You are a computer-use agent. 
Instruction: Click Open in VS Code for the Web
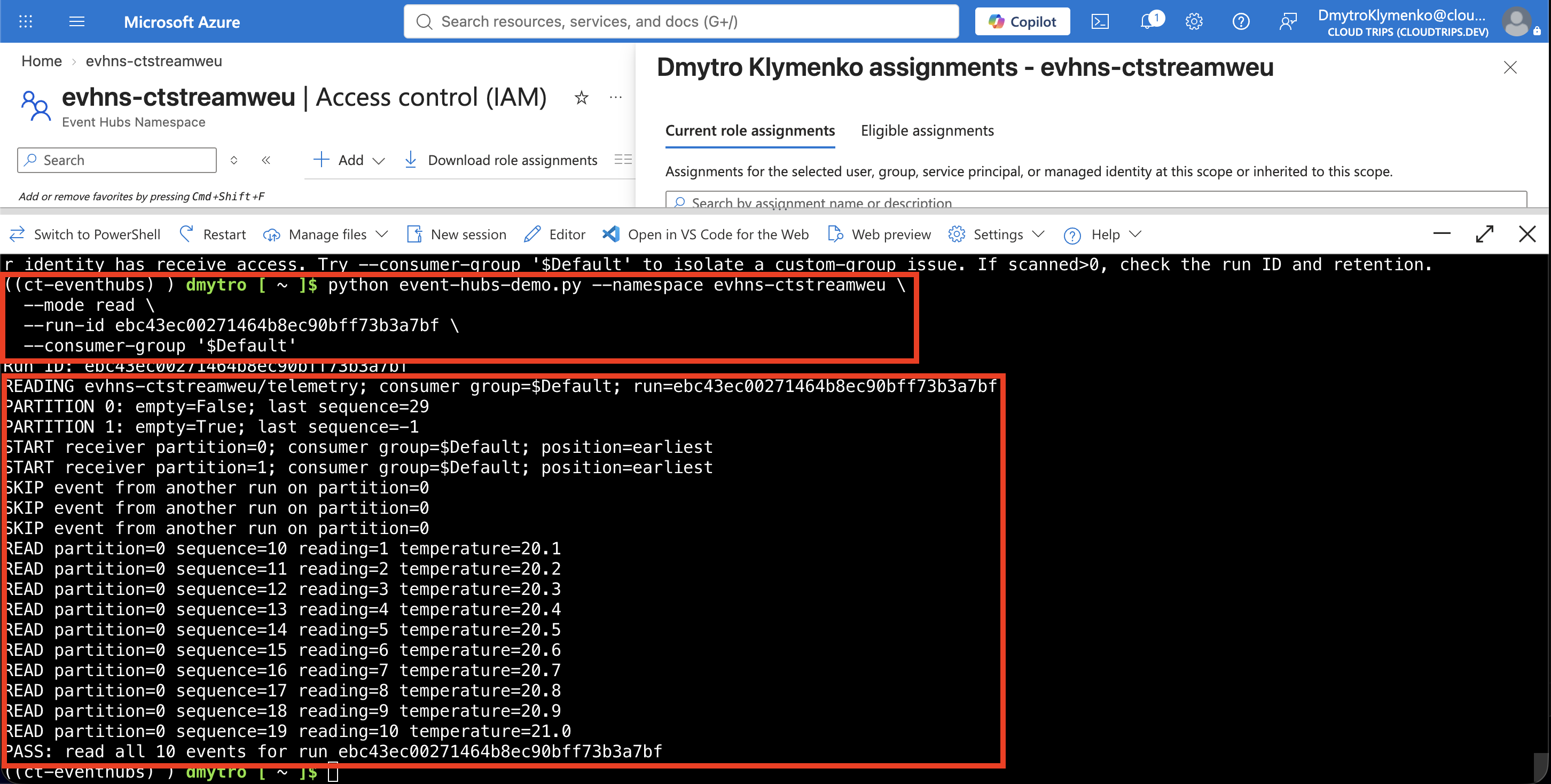[x=706, y=234]
